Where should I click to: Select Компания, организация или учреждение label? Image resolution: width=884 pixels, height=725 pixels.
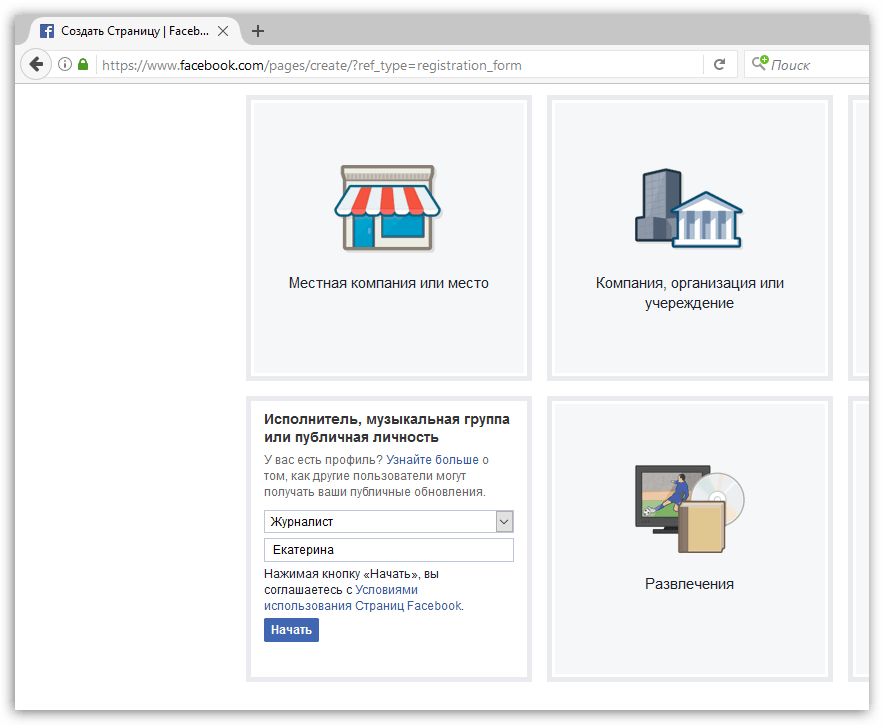689,293
